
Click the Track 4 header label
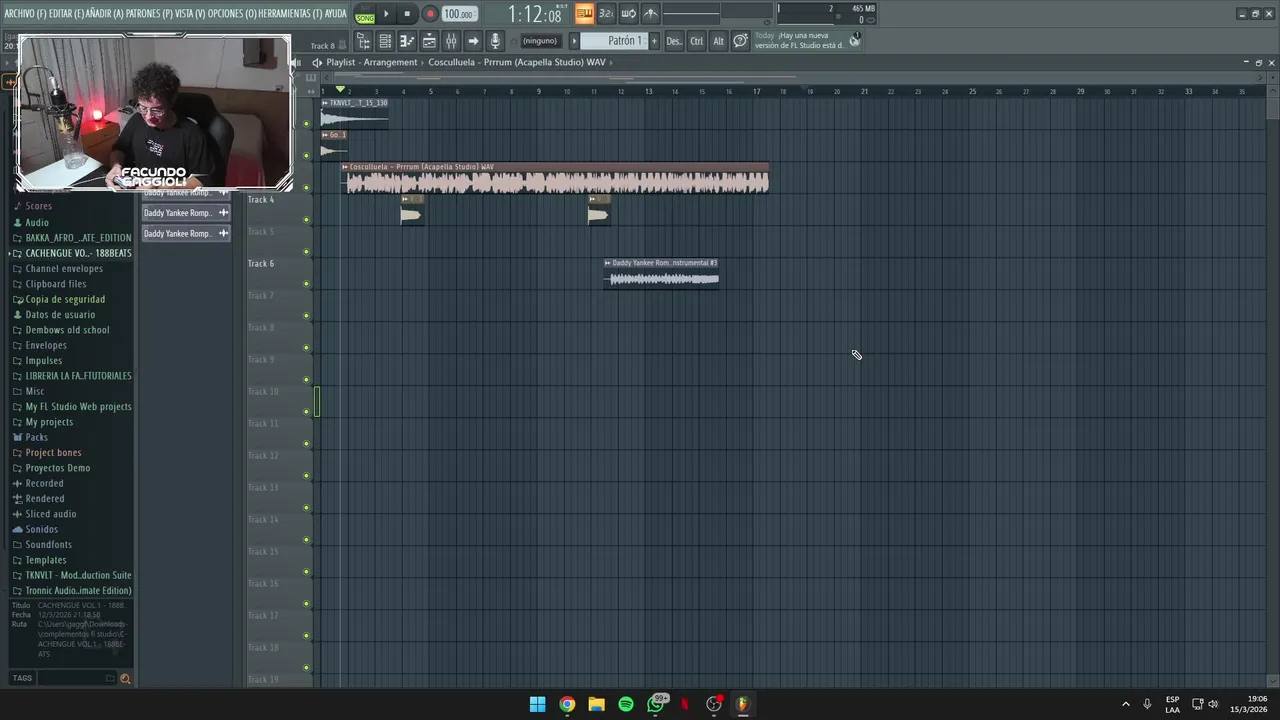(260, 200)
